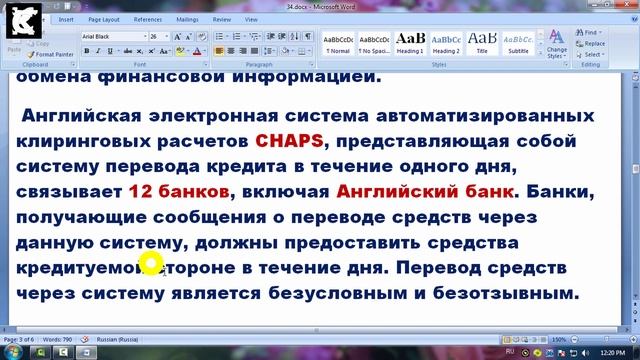The height and width of the screenshot is (360, 640).
Task: Click the Shrink Font icon
Action: click(189, 37)
